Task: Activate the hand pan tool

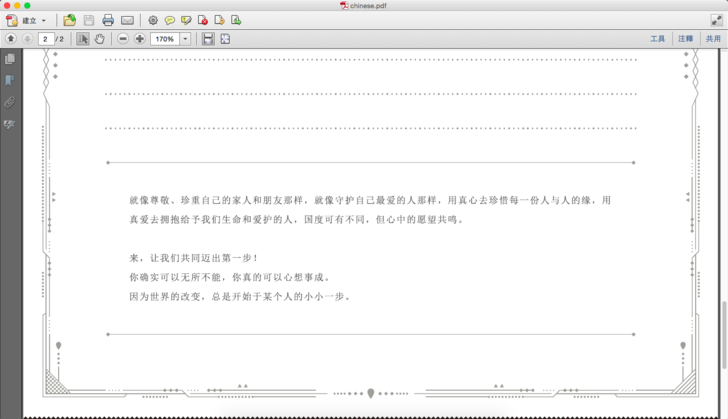Action: tap(99, 39)
